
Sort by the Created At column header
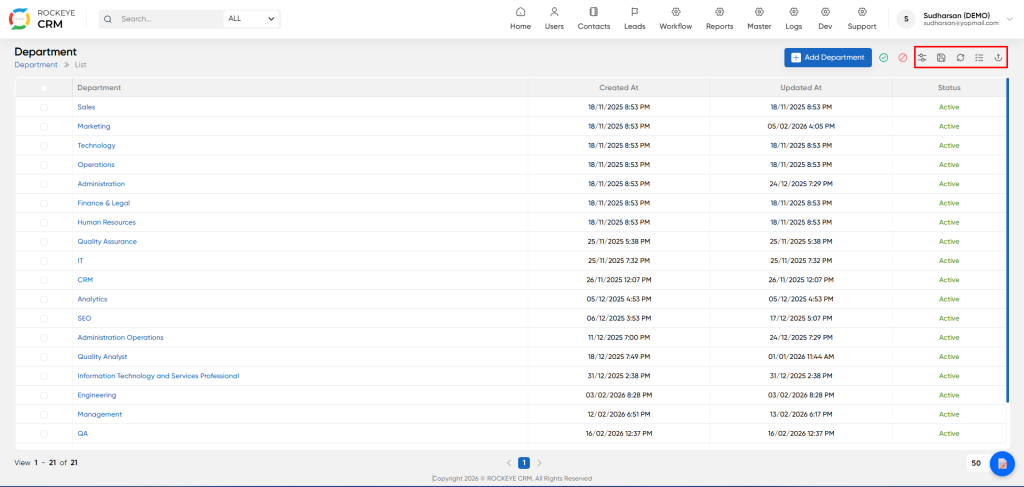618,87
